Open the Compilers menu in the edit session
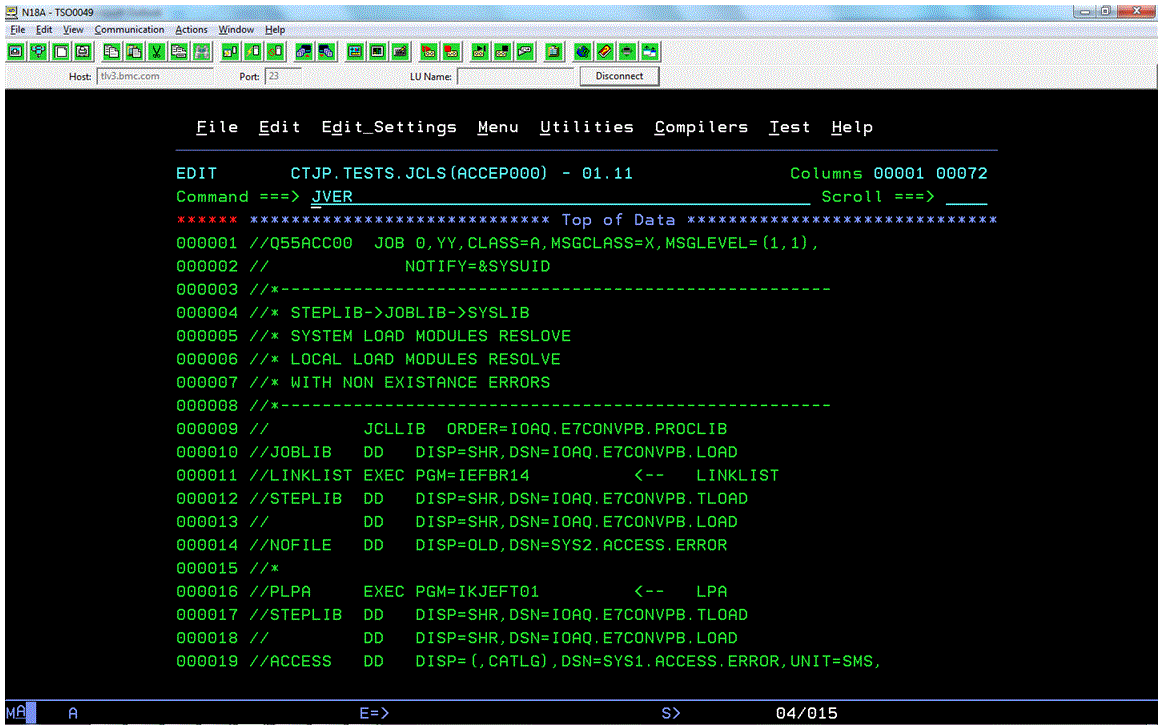This screenshot has width=1158, height=727. tap(700, 126)
